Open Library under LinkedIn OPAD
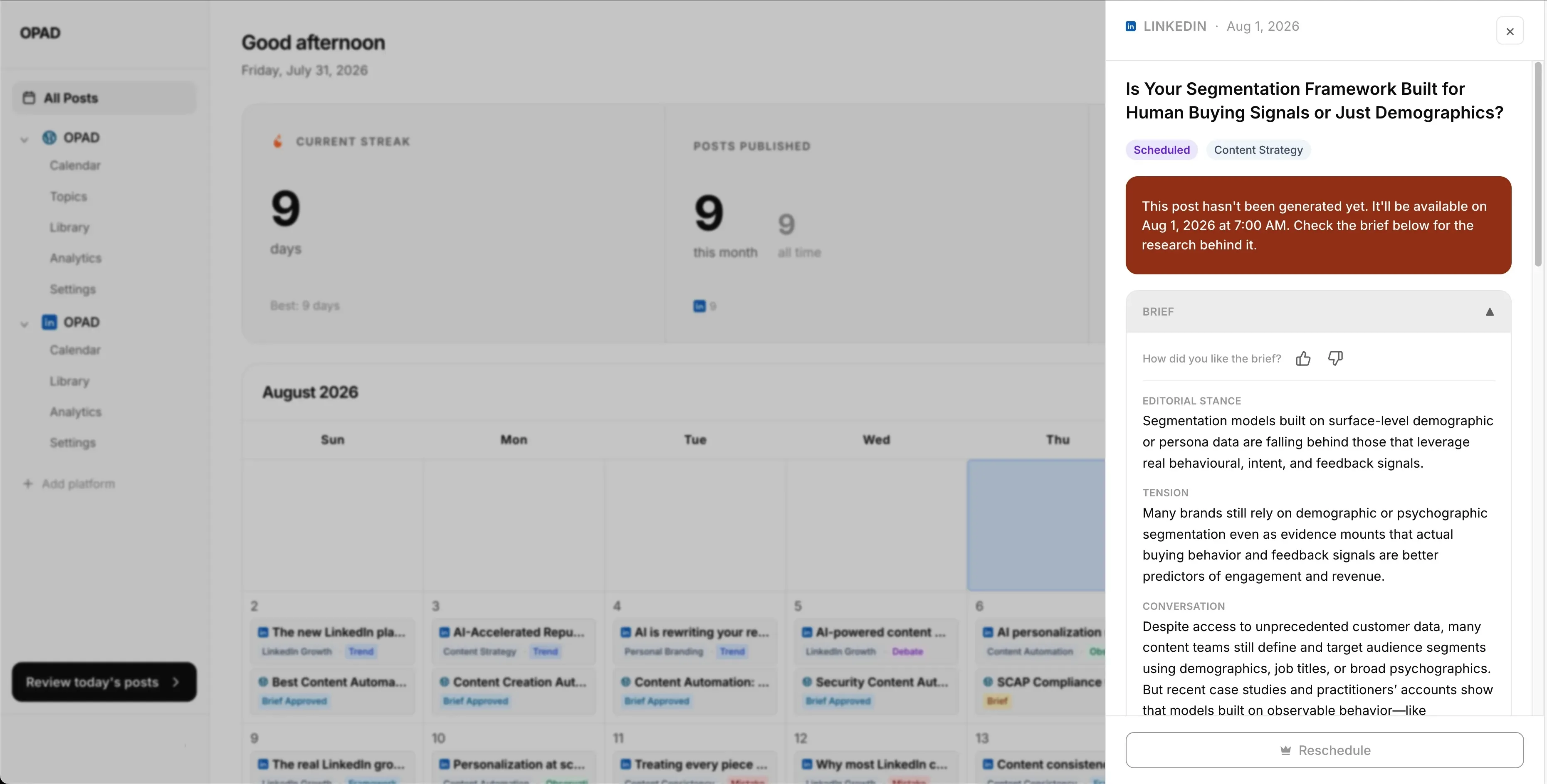Screen dimensions: 1547x784 point(70,381)
